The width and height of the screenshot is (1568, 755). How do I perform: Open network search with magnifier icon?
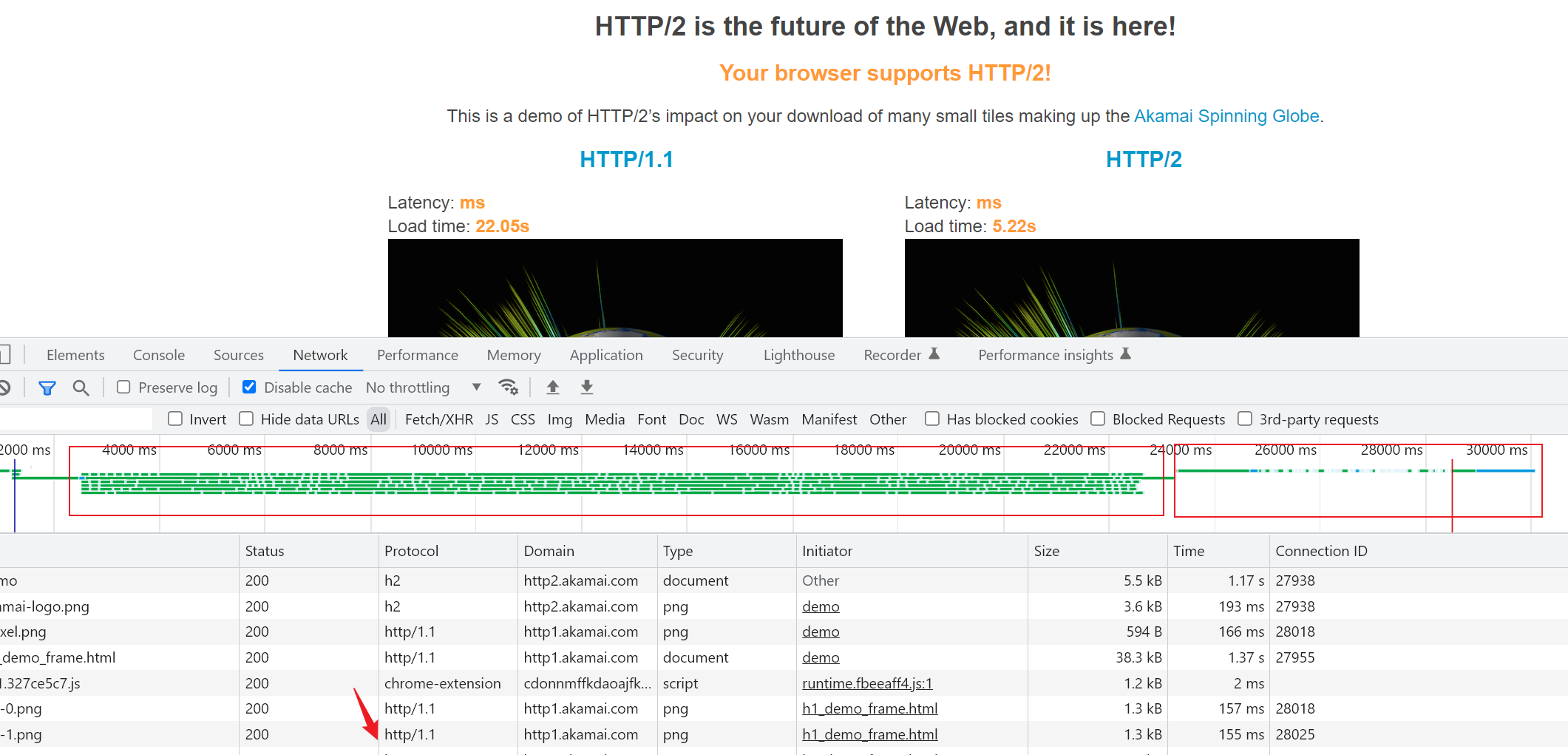(x=81, y=387)
